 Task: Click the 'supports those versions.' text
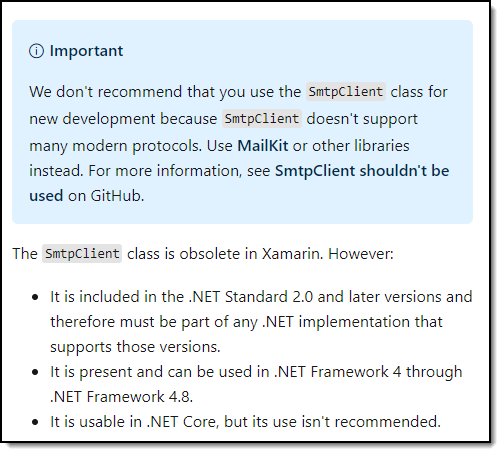coord(135,347)
